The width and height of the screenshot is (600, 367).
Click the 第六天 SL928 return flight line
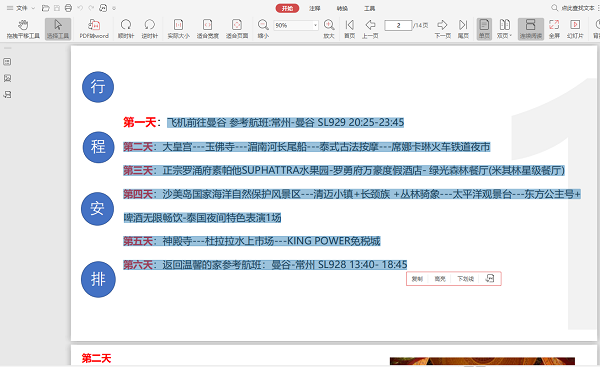coord(265,264)
